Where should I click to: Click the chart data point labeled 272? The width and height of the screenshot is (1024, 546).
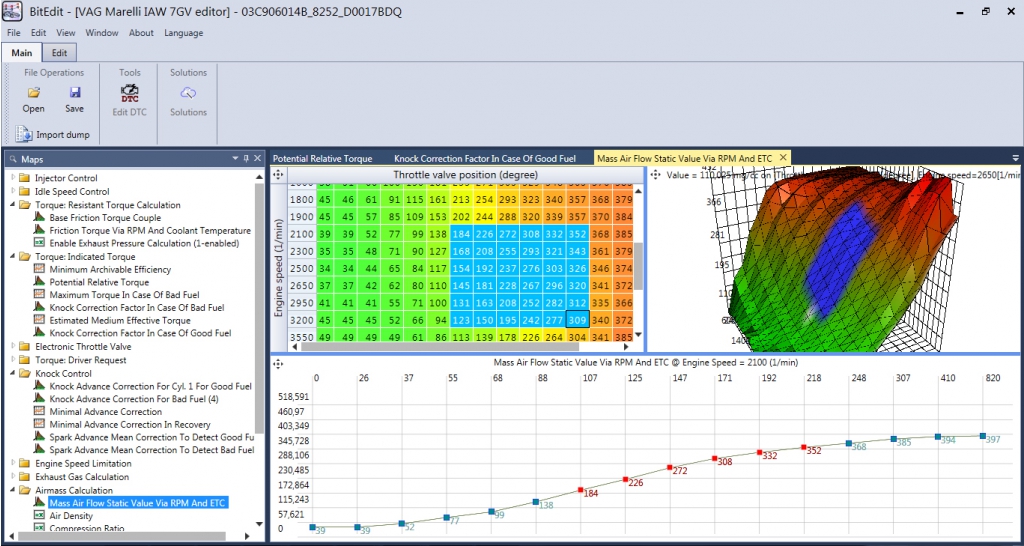tap(670, 468)
